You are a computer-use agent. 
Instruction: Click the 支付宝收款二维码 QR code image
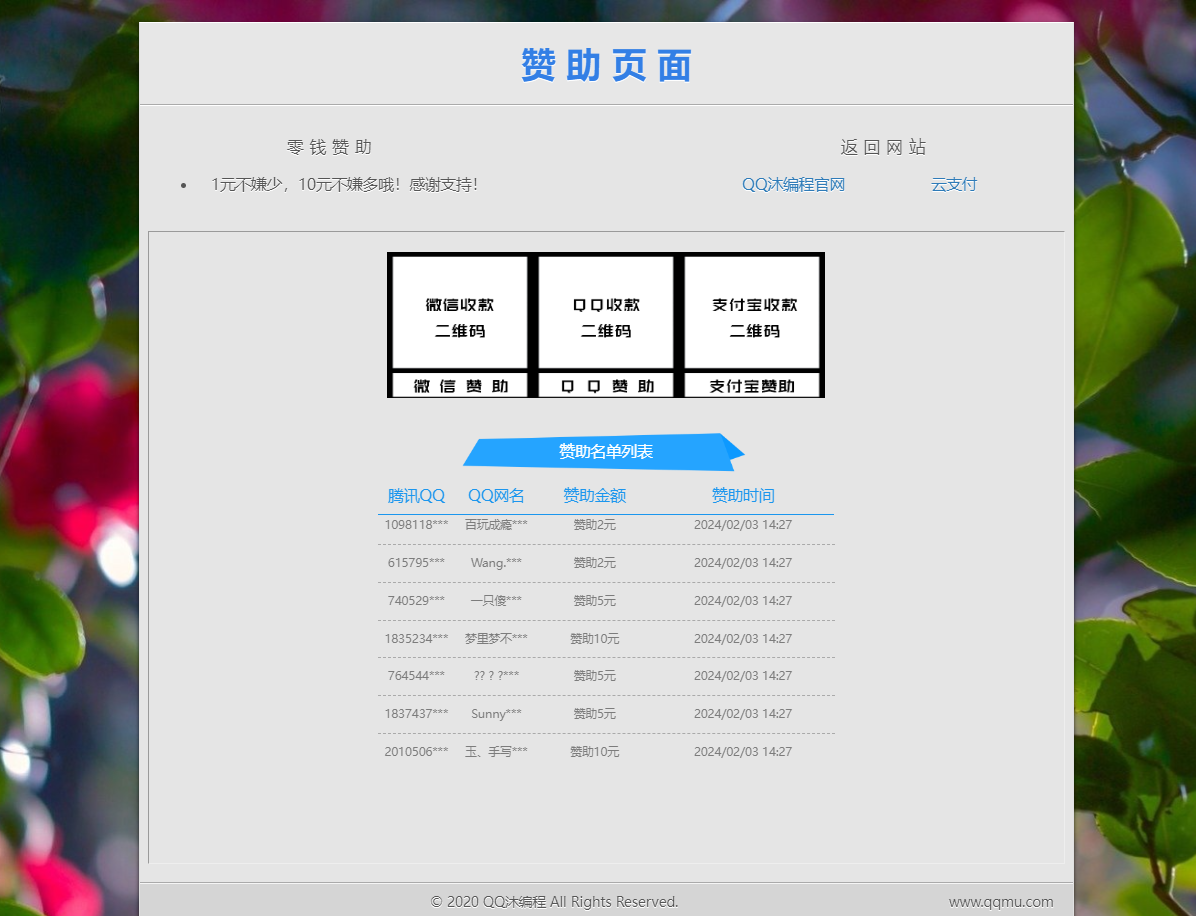[752, 312]
